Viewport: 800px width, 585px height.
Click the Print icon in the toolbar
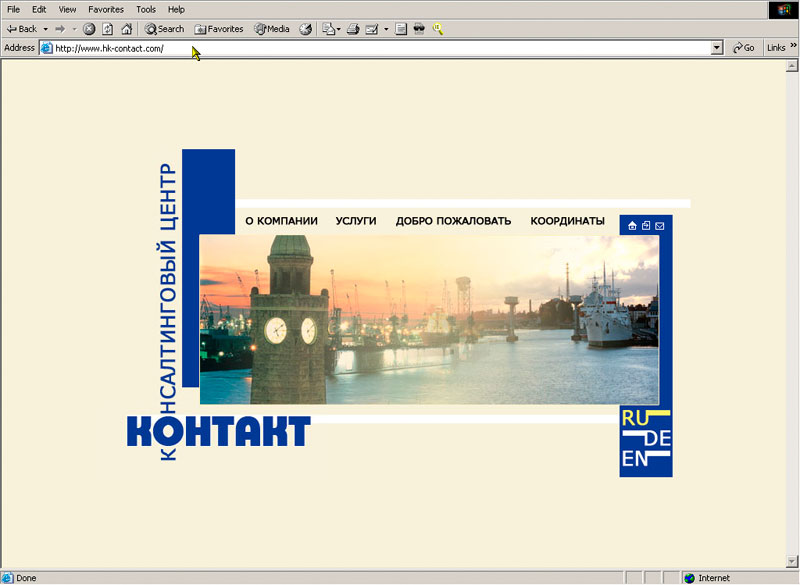(353, 28)
